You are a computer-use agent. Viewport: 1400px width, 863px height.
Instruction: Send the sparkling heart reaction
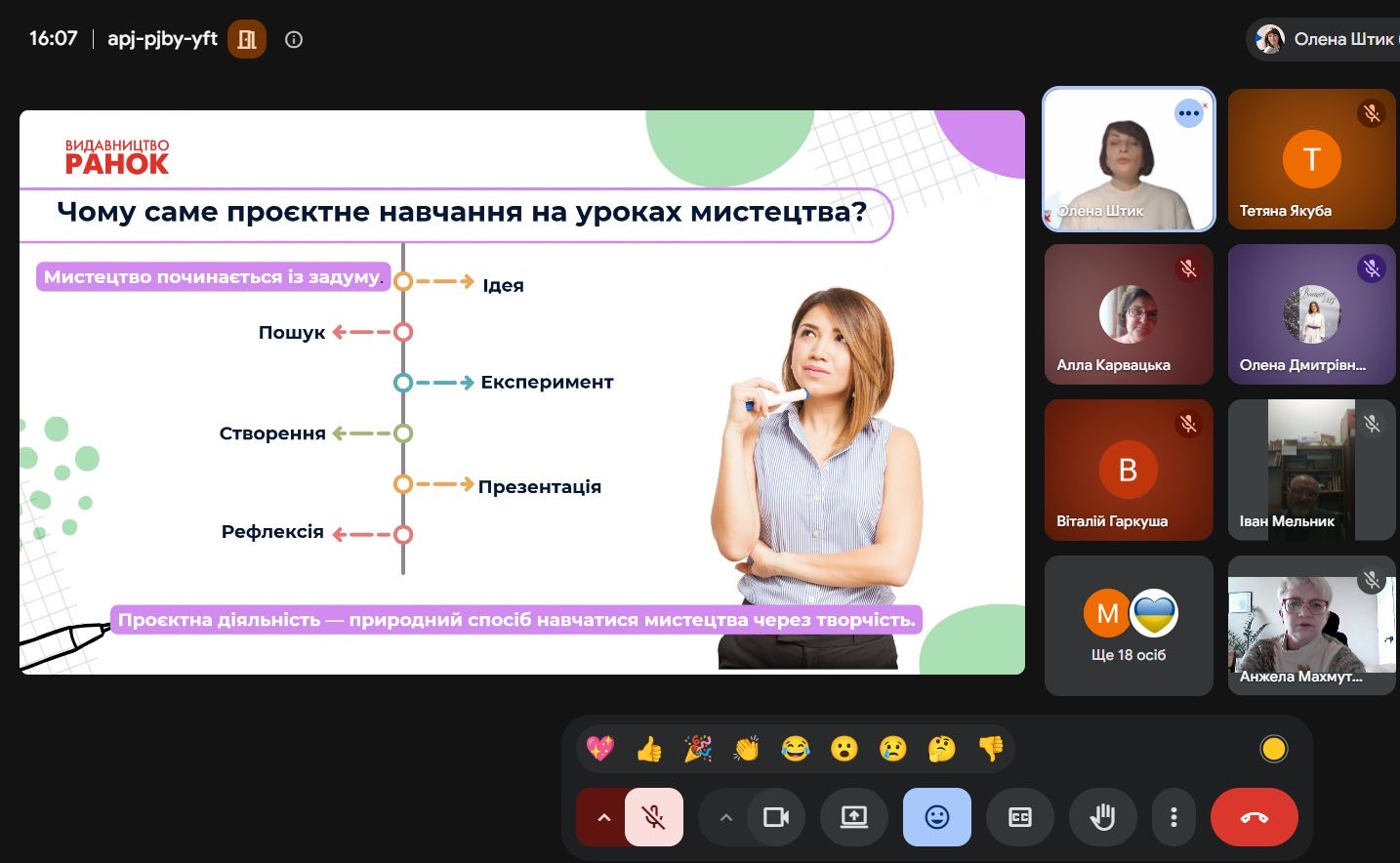pyautogui.click(x=599, y=749)
